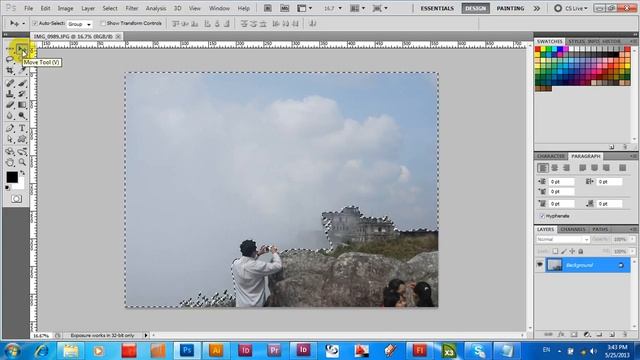
Task: Switch to the Painting workspace
Action: [510, 8]
